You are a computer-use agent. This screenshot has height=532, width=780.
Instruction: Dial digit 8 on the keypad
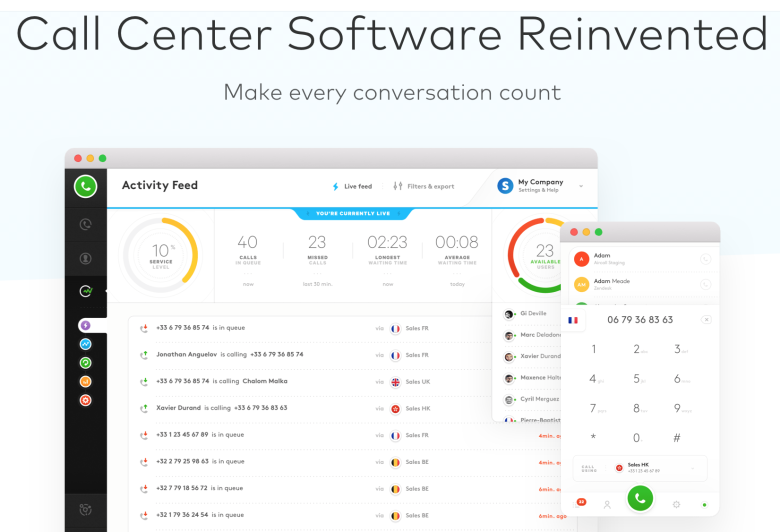639,409
